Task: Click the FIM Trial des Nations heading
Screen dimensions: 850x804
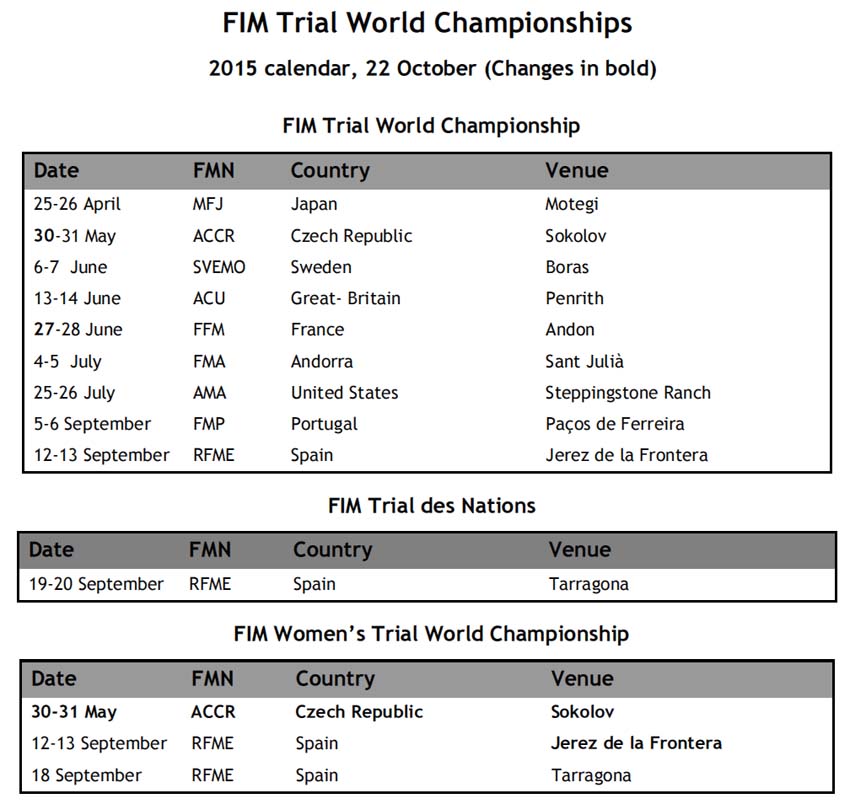Action: point(432,505)
